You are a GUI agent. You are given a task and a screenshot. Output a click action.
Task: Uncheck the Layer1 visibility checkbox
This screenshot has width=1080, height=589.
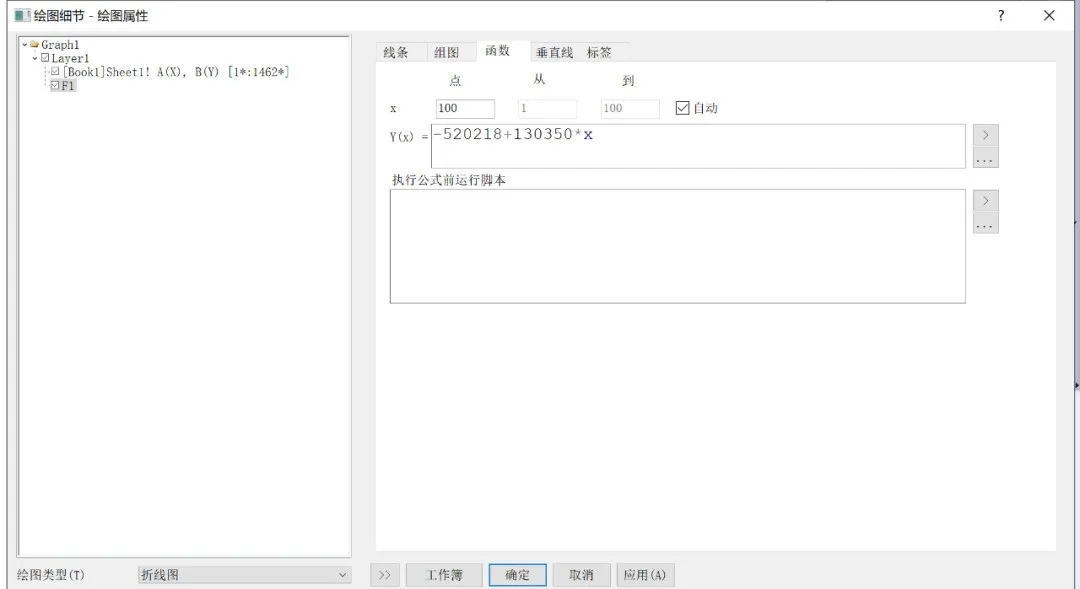pos(45,59)
